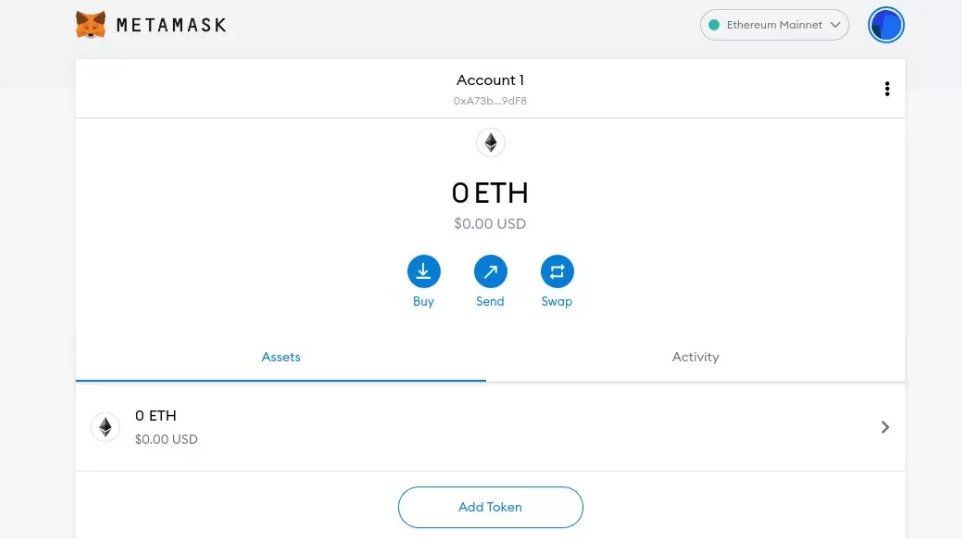Image resolution: width=962 pixels, height=539 pixels.
Task: Click the Add Token button
Action: point(490,507)
